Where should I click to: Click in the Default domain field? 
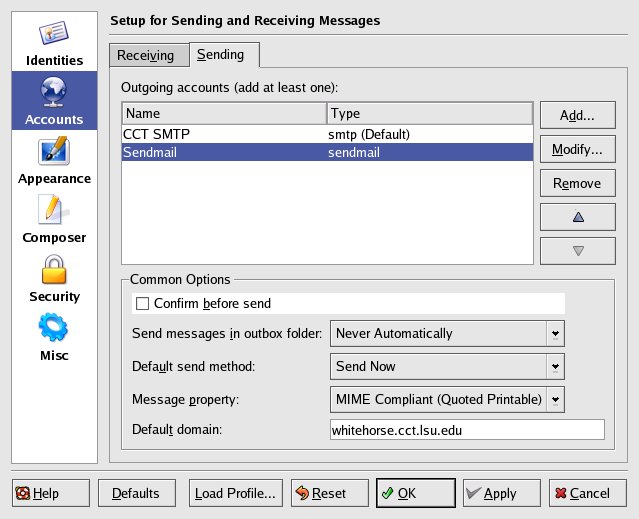pos(467,430)
